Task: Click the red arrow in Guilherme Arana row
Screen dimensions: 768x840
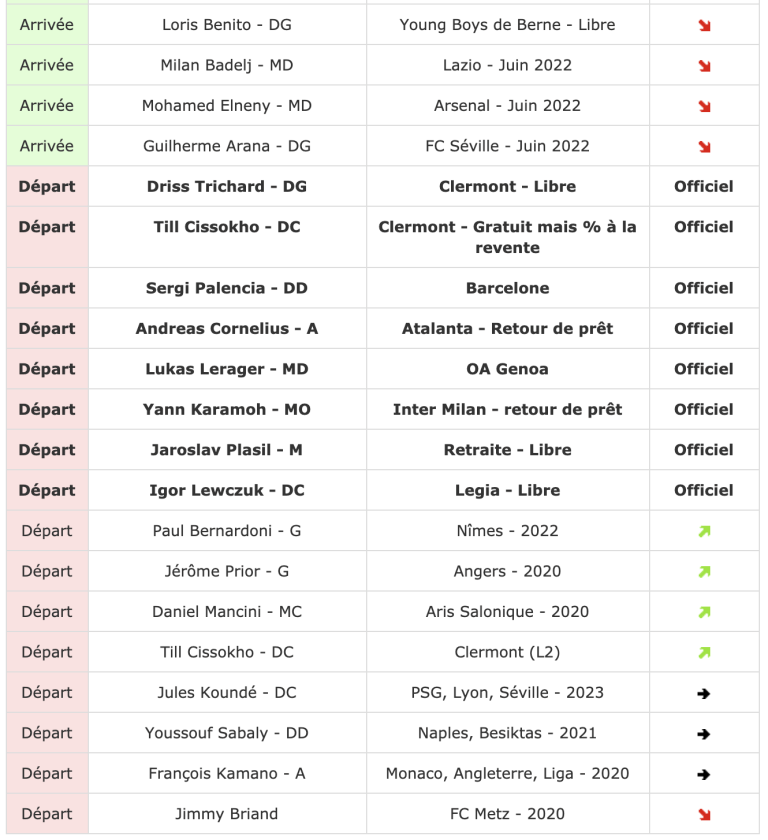Action: [x=704, y=147]
